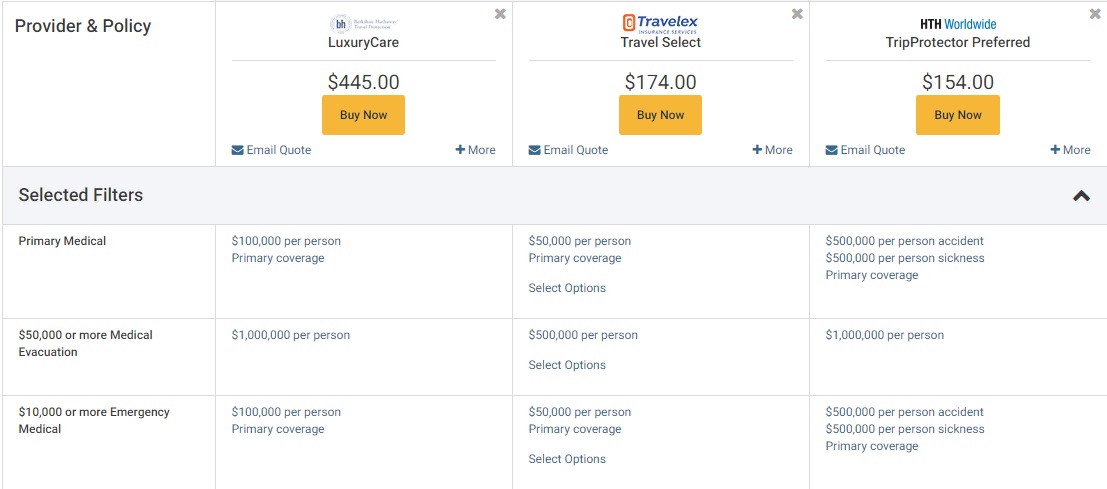Remove the Travel Select plan with its X icon
The image size is (1107, 489).
pos(797,14)
